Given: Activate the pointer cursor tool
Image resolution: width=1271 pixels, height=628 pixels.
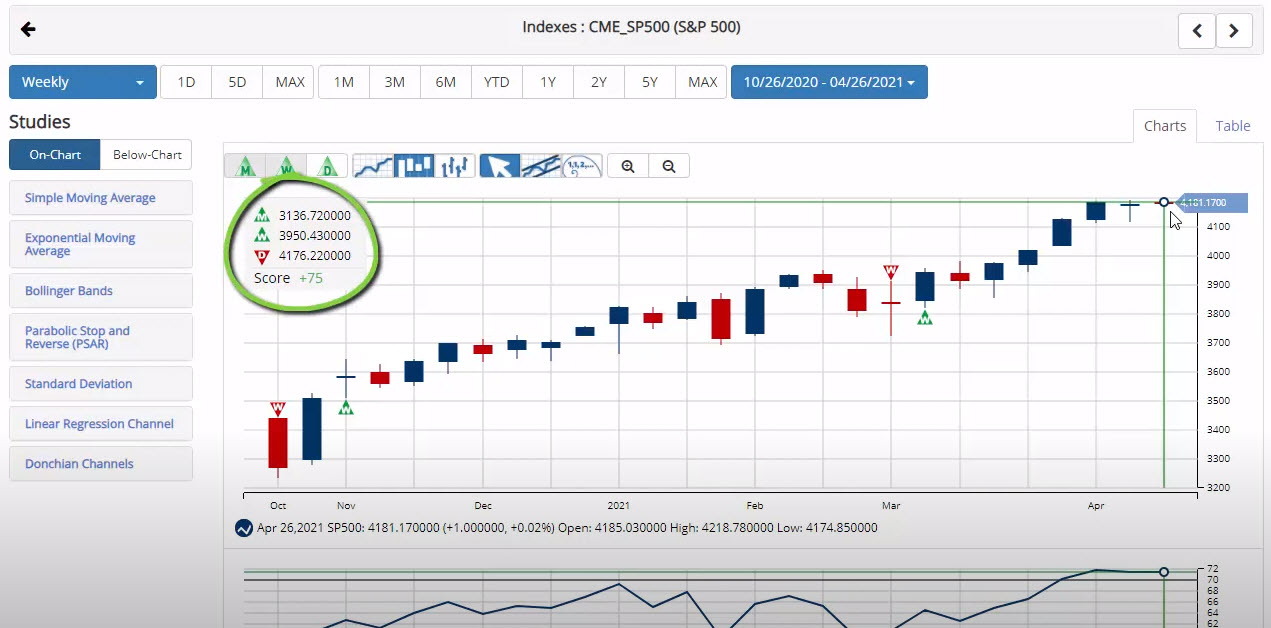Looking at the screenshot, I should [x=499, y=166].
